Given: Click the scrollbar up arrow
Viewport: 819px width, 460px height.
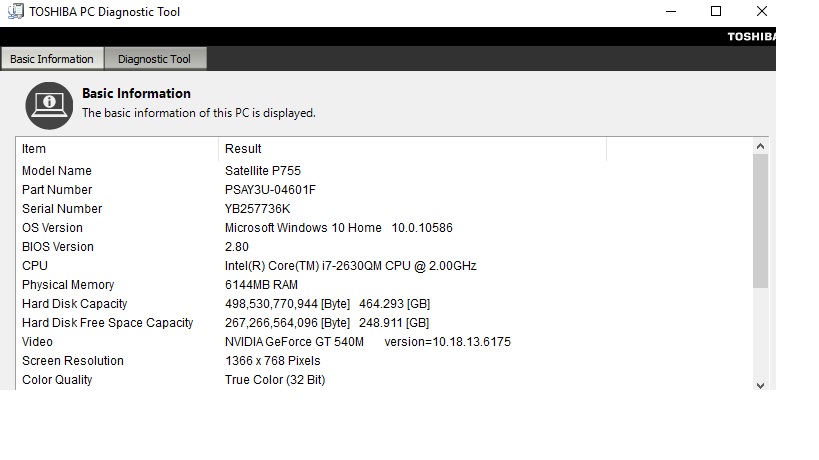Looking at the screenshot, I should point(760,147).
